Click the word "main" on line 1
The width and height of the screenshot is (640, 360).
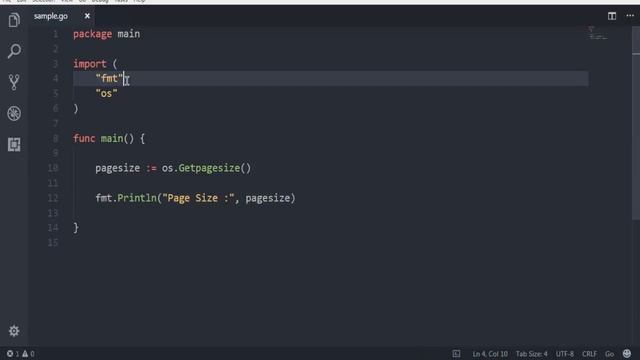129,34
